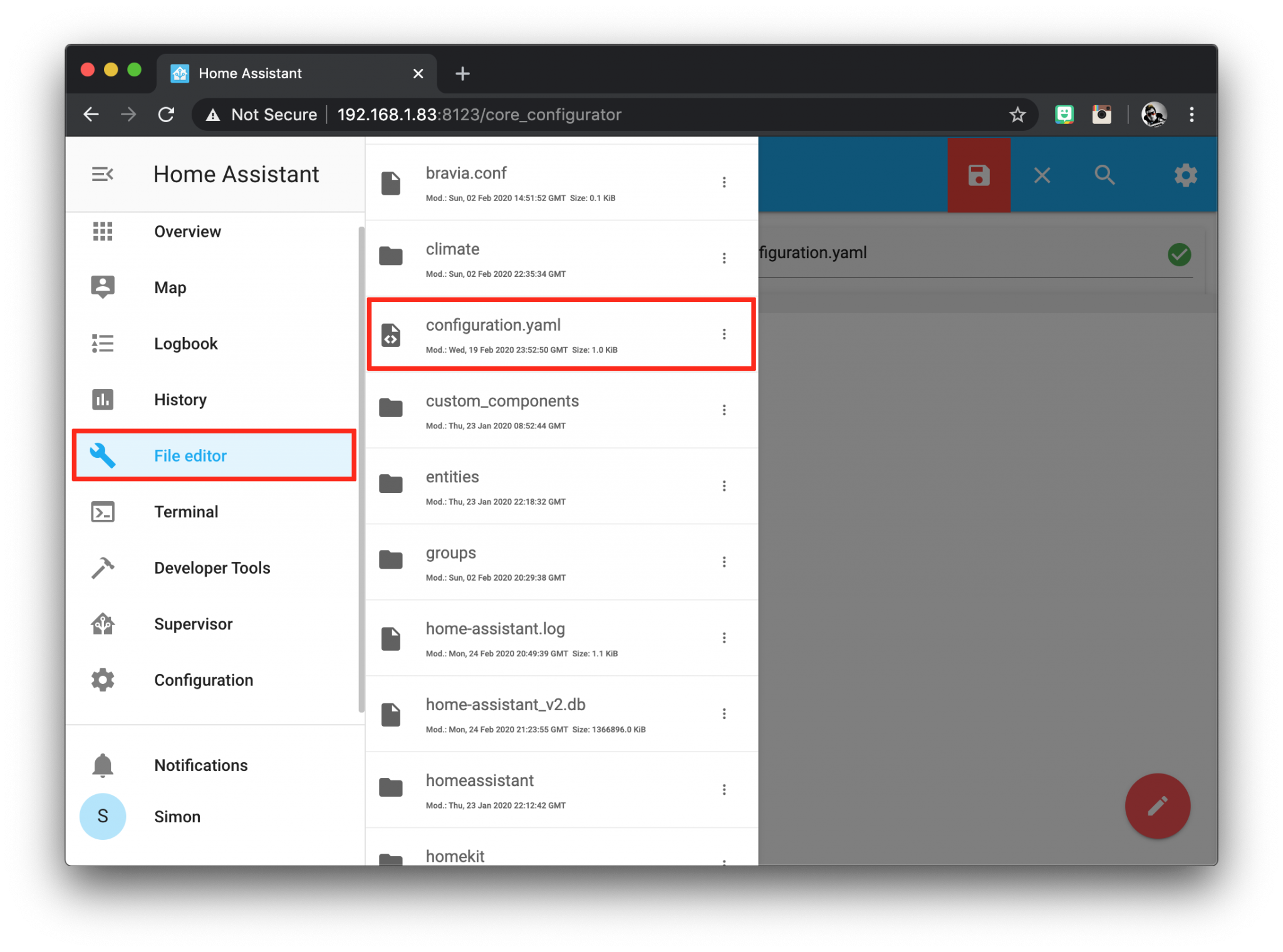Viewport: 1283px width, 952px height.
Task: Open the configuration.yaml file
Action: click(494, 325)
